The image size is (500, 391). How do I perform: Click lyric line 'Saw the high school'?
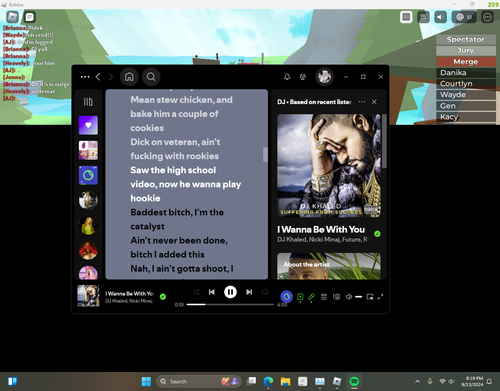pos(173,170)
